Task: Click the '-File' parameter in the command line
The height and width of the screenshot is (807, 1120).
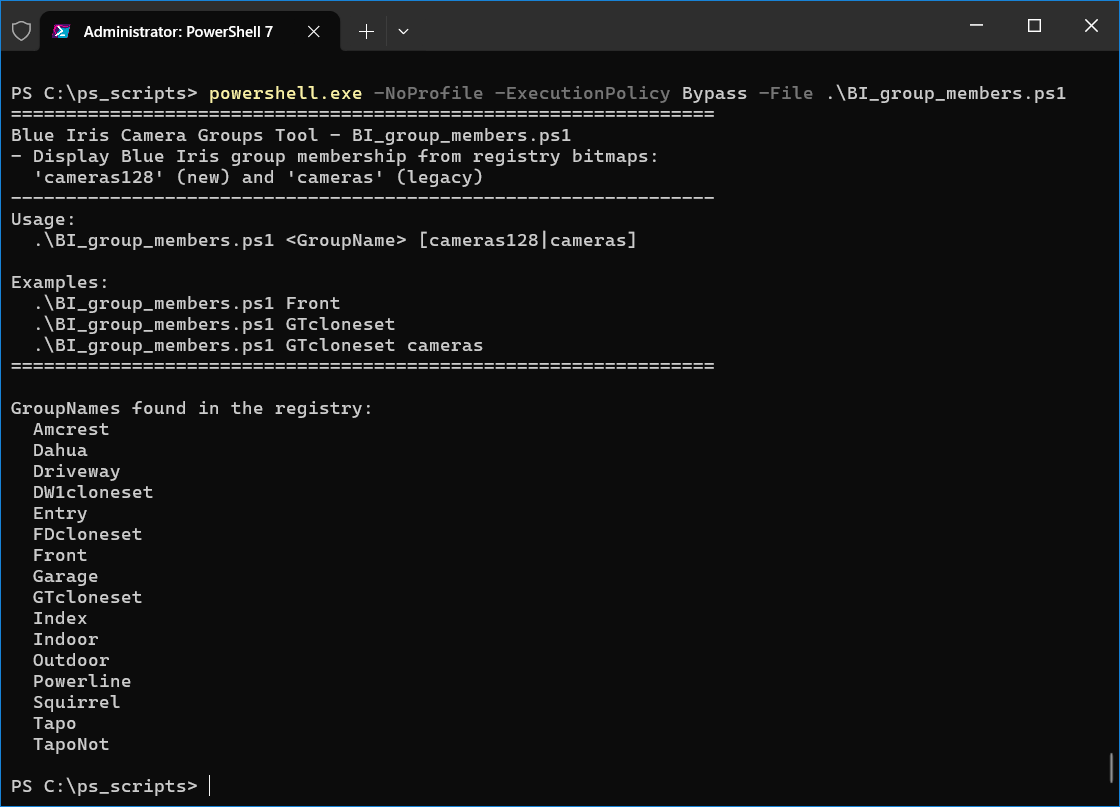Action: click(x=786, y=94)
